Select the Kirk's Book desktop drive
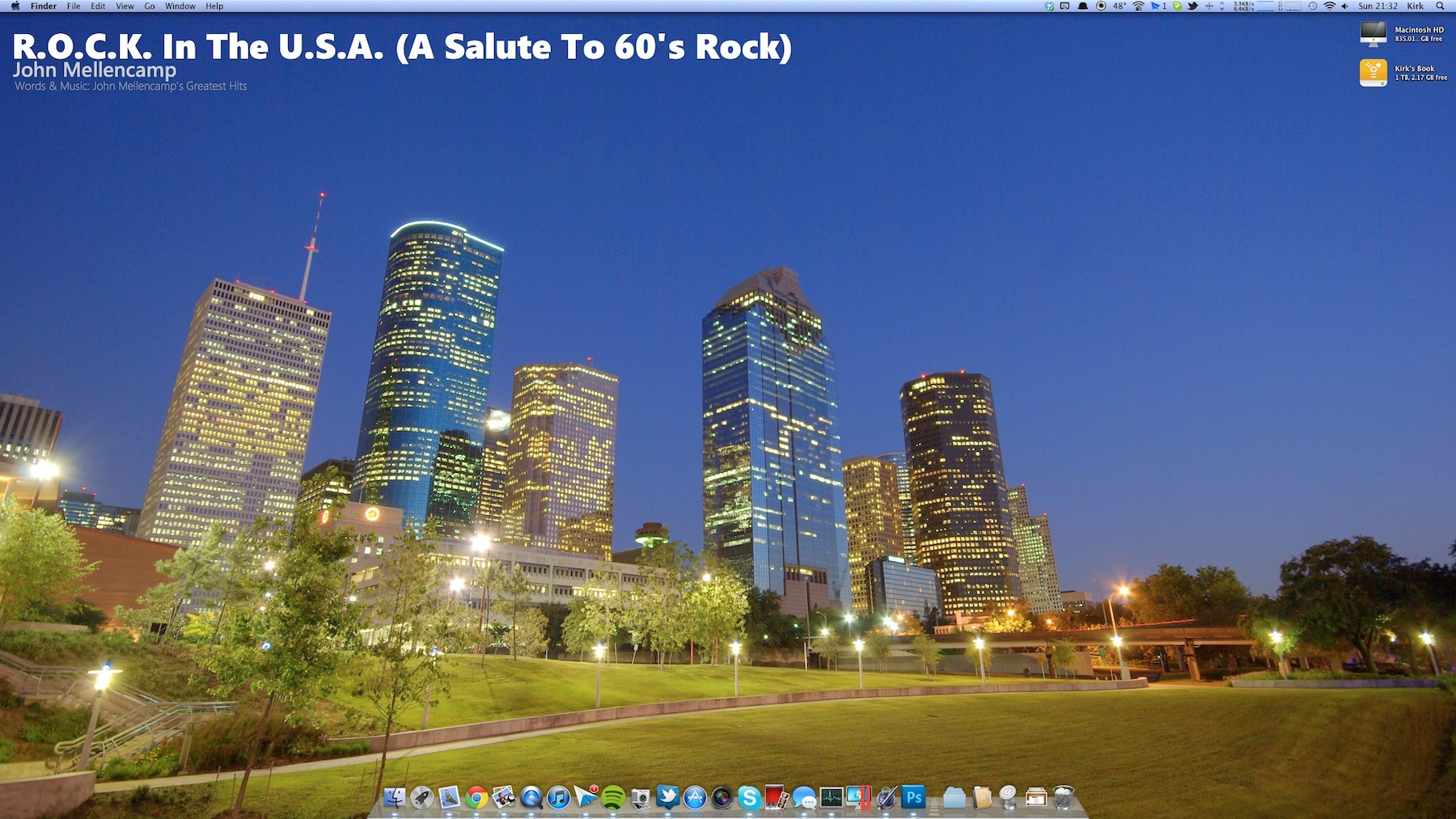The width and height of the screenshot is (1456, 819). (1403, 73)
